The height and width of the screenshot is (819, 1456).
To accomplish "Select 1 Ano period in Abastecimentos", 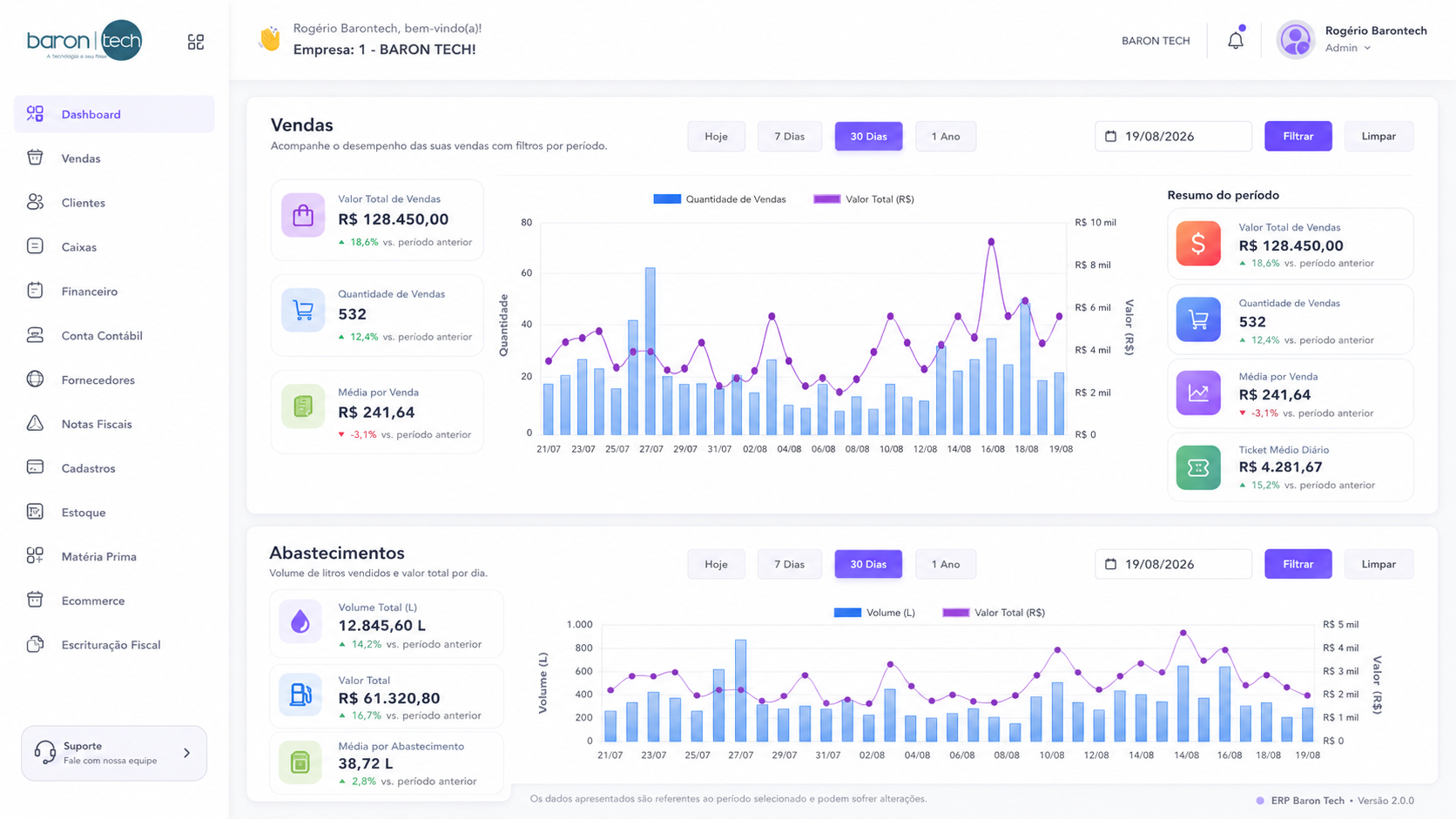I will [945, 564].
